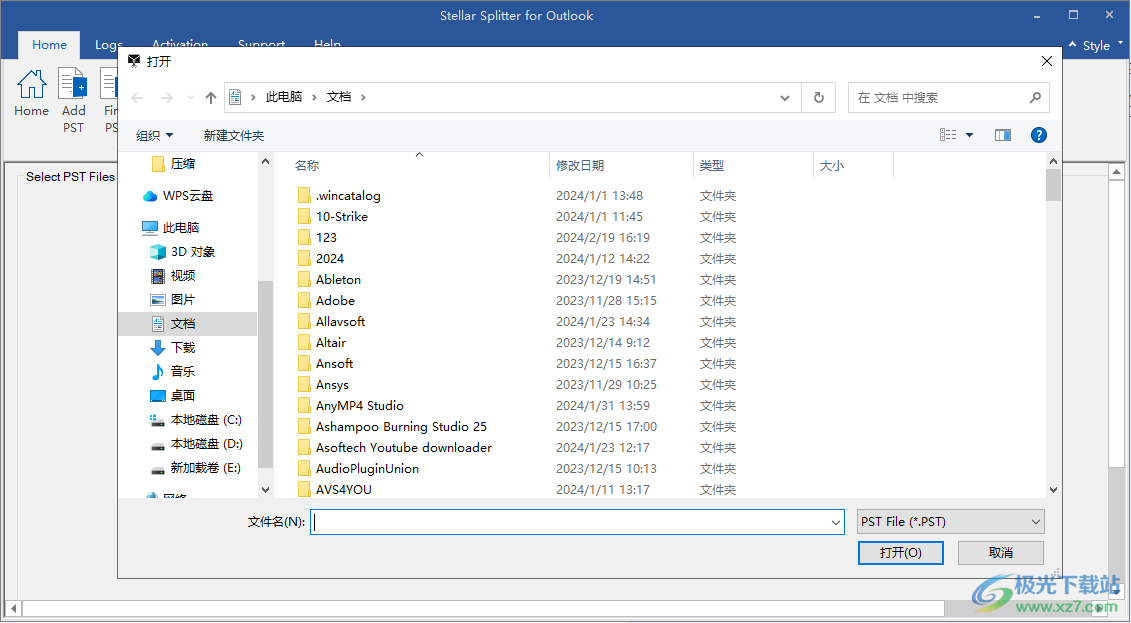1131x623 pixels.
Task: Open the PST File (*.PST) file type dropdown
Action: point(948,521)
